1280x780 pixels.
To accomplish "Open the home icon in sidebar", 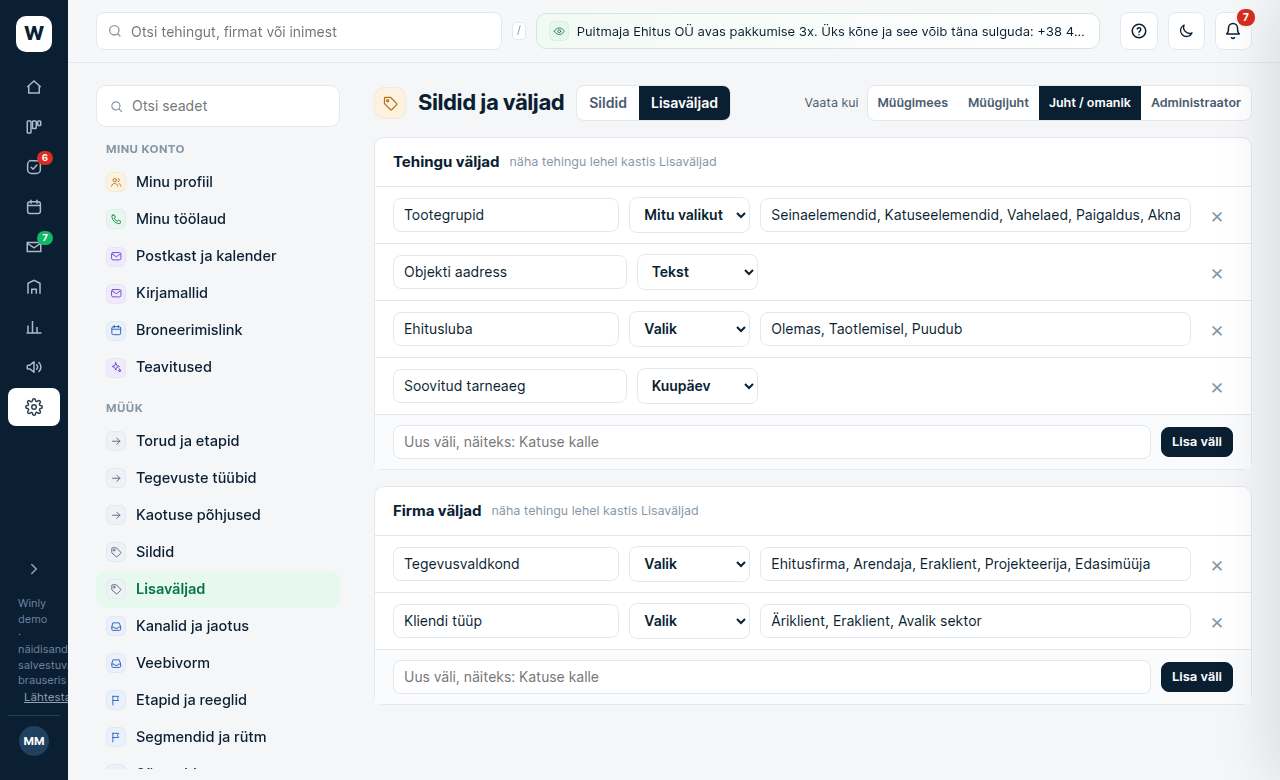I will [34, 87].
